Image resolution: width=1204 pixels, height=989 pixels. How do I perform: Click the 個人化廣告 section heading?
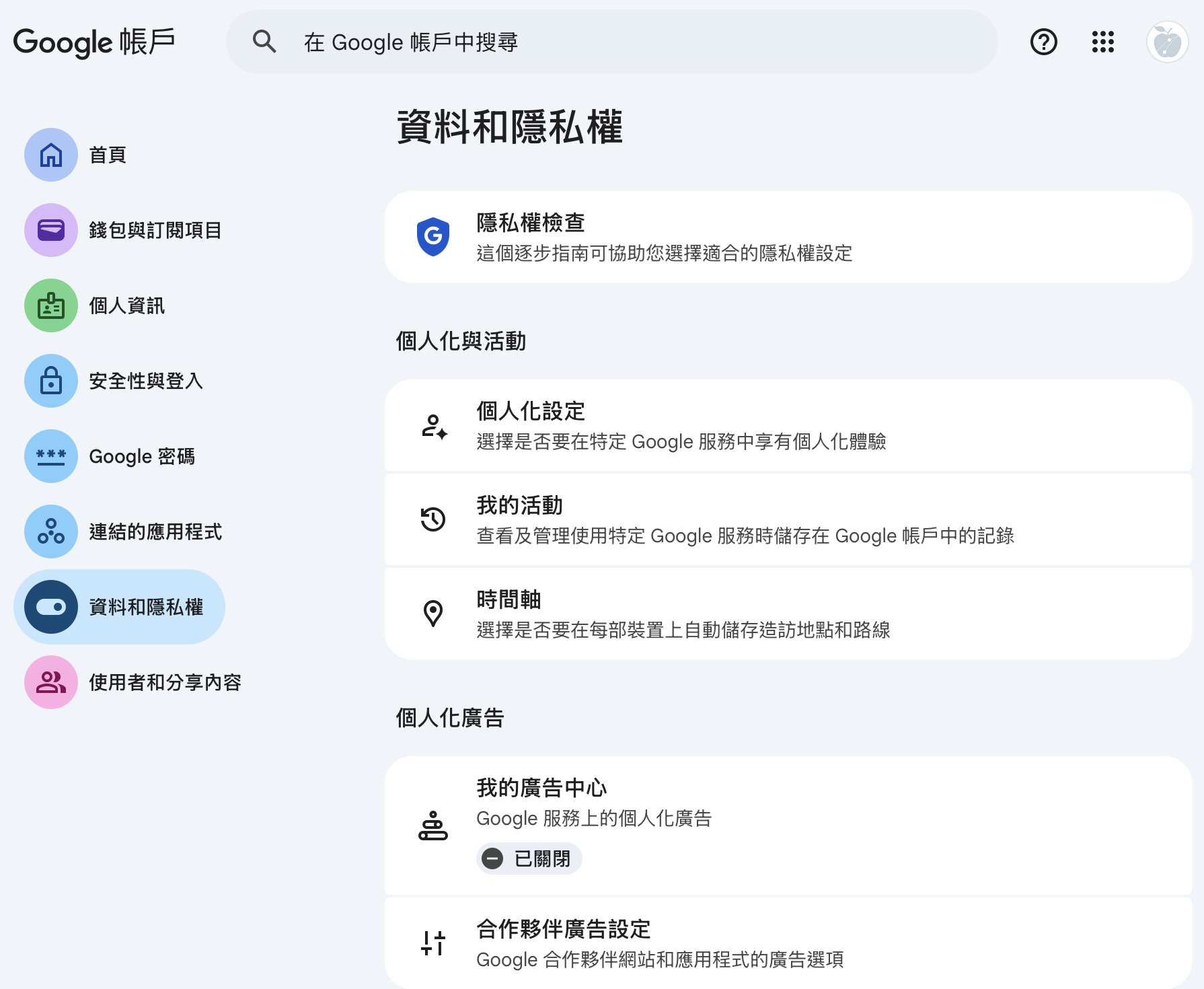point(450,718)
